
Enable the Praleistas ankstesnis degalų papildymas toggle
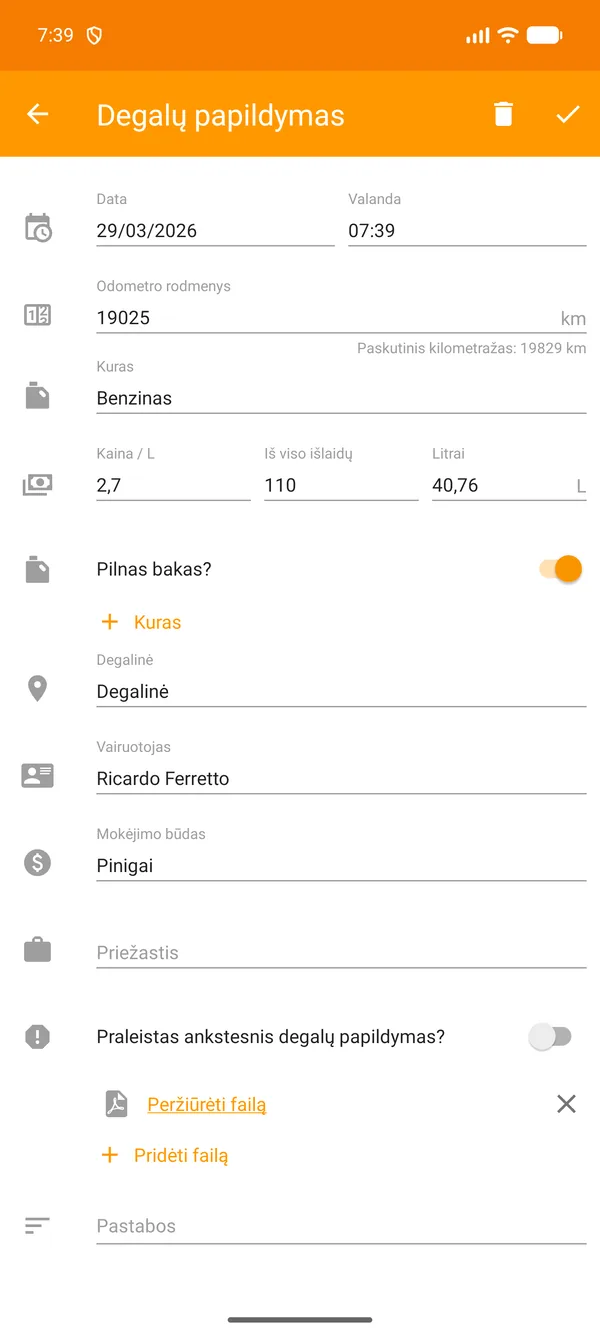[x=552, y=1037]
